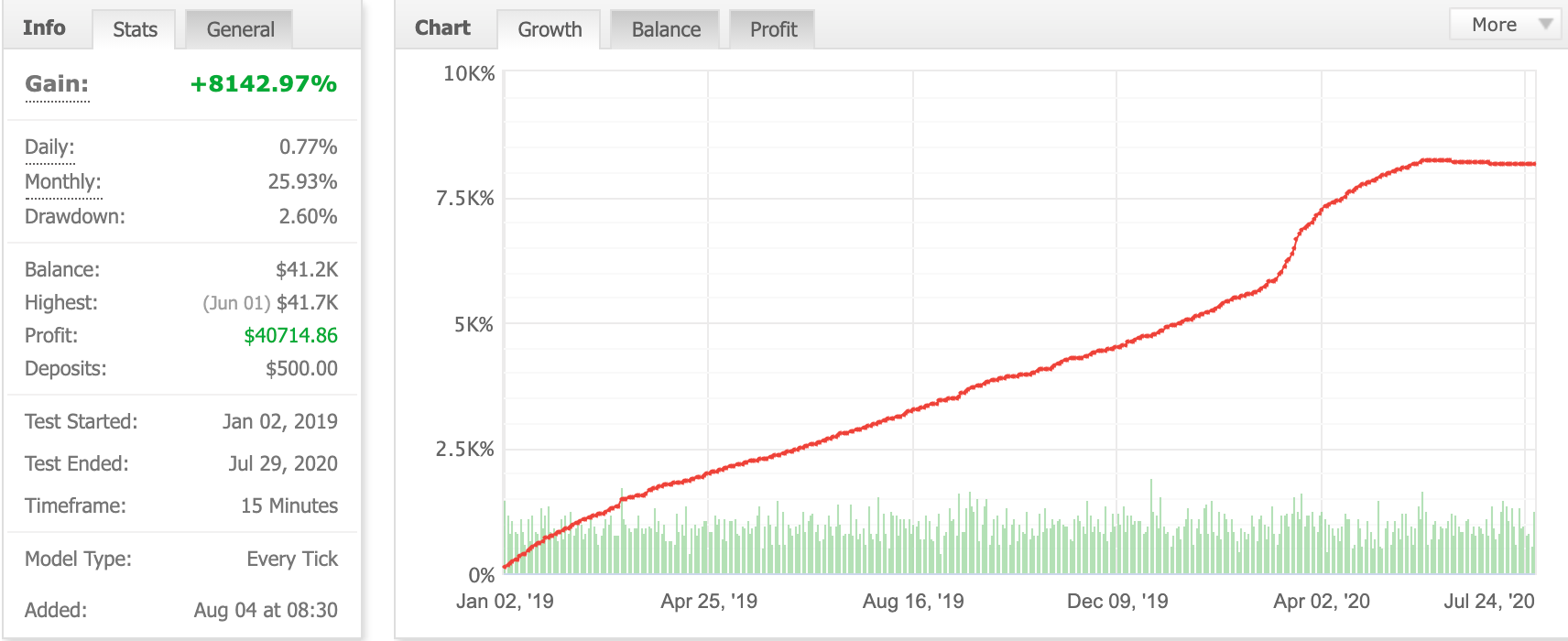Click the 7.5K% y-axis label
Image resolution: width=1568 pixels, height=641 pixels.
[x=464, y=198]
